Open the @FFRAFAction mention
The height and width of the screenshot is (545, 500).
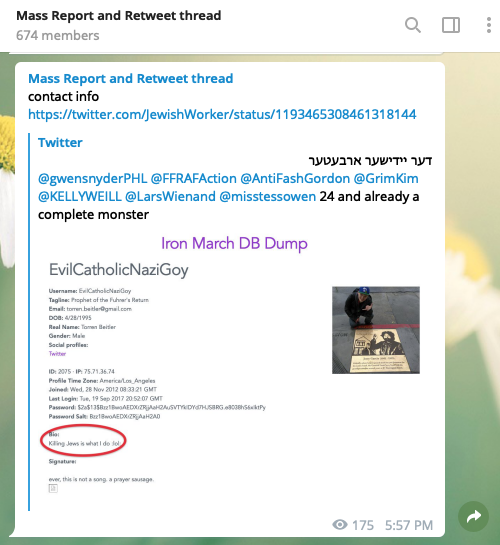click(x=194, y=178)
